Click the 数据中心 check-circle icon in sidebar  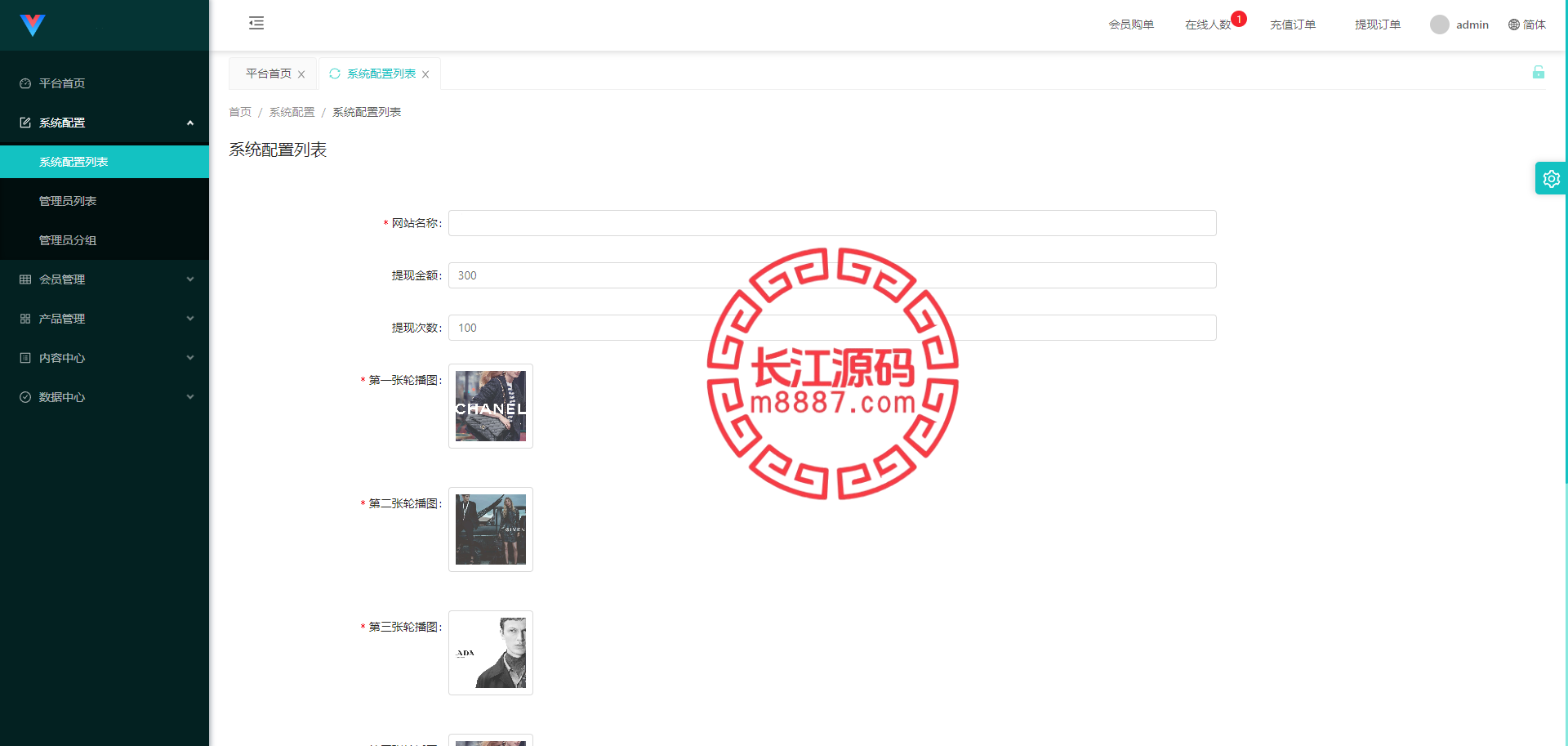[x=25, y=397]
